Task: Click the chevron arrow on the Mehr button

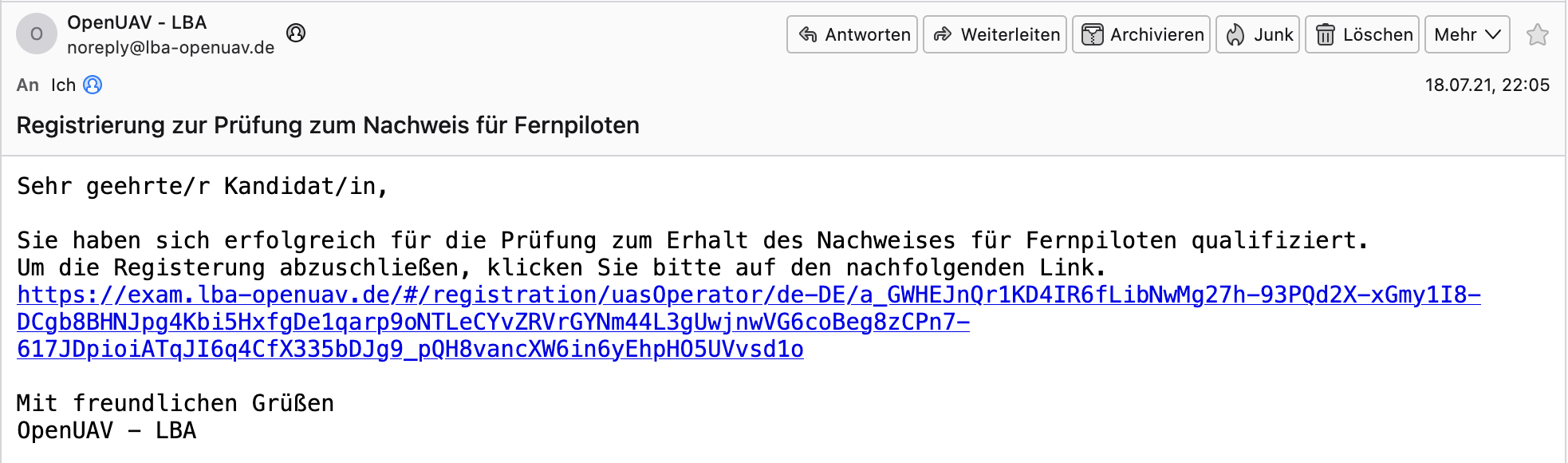Action: click(1493, 34)
